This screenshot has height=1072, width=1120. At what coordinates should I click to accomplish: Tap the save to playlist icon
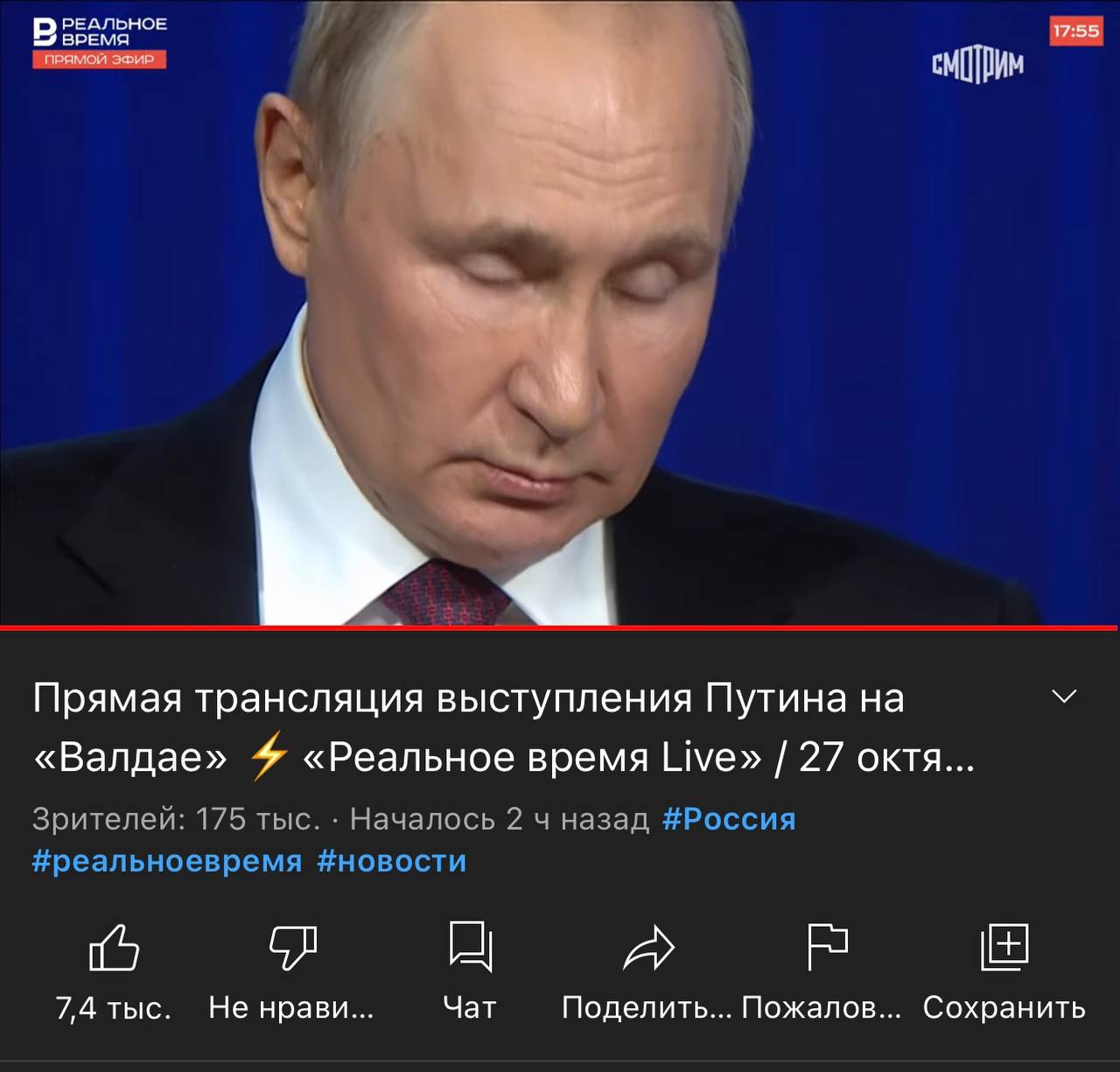point(1004,946)
